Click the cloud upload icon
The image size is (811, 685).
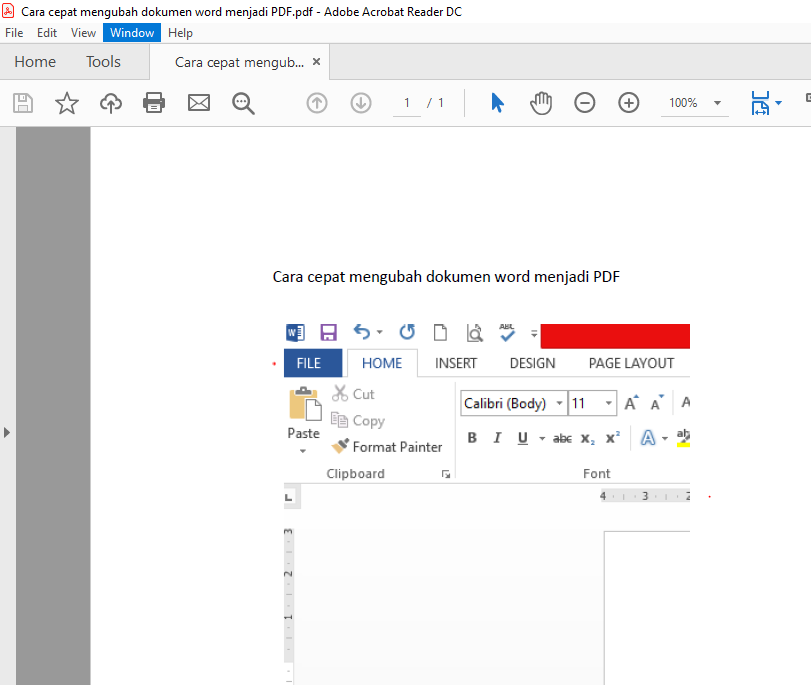tap(111, 103)
